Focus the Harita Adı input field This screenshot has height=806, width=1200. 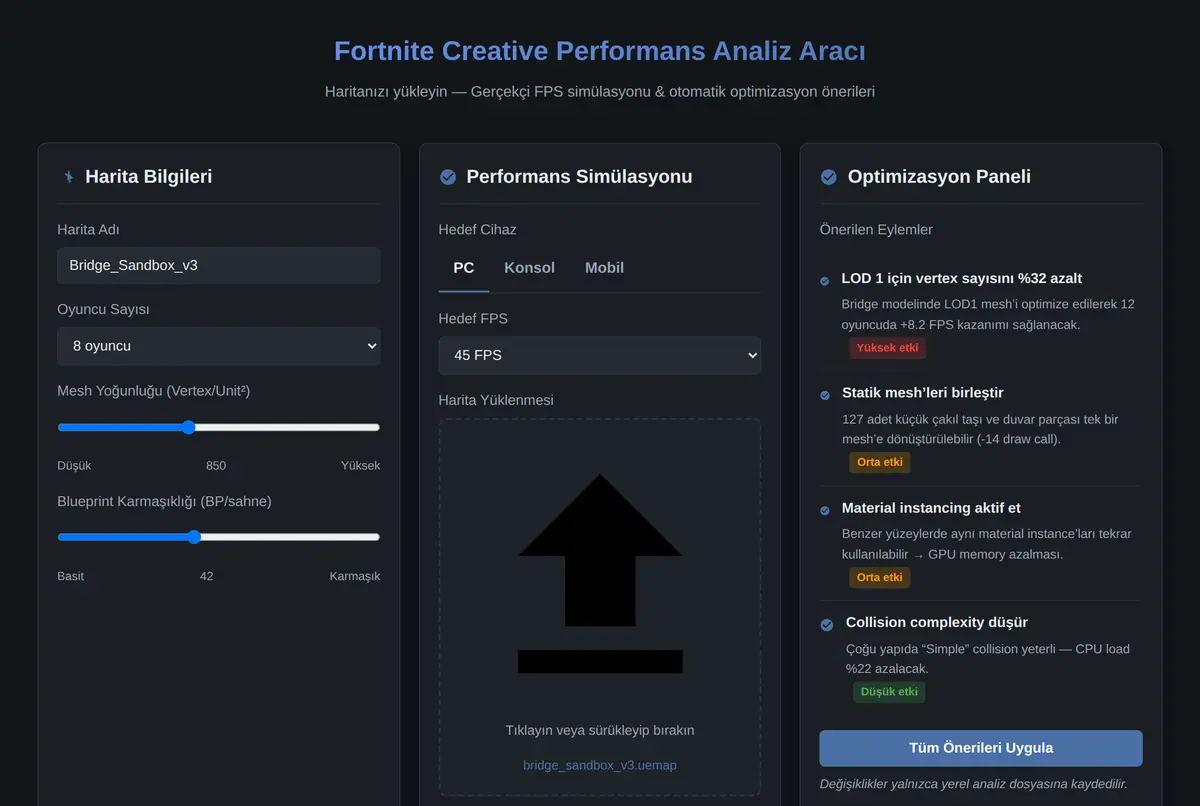click(x=219, y=266)
